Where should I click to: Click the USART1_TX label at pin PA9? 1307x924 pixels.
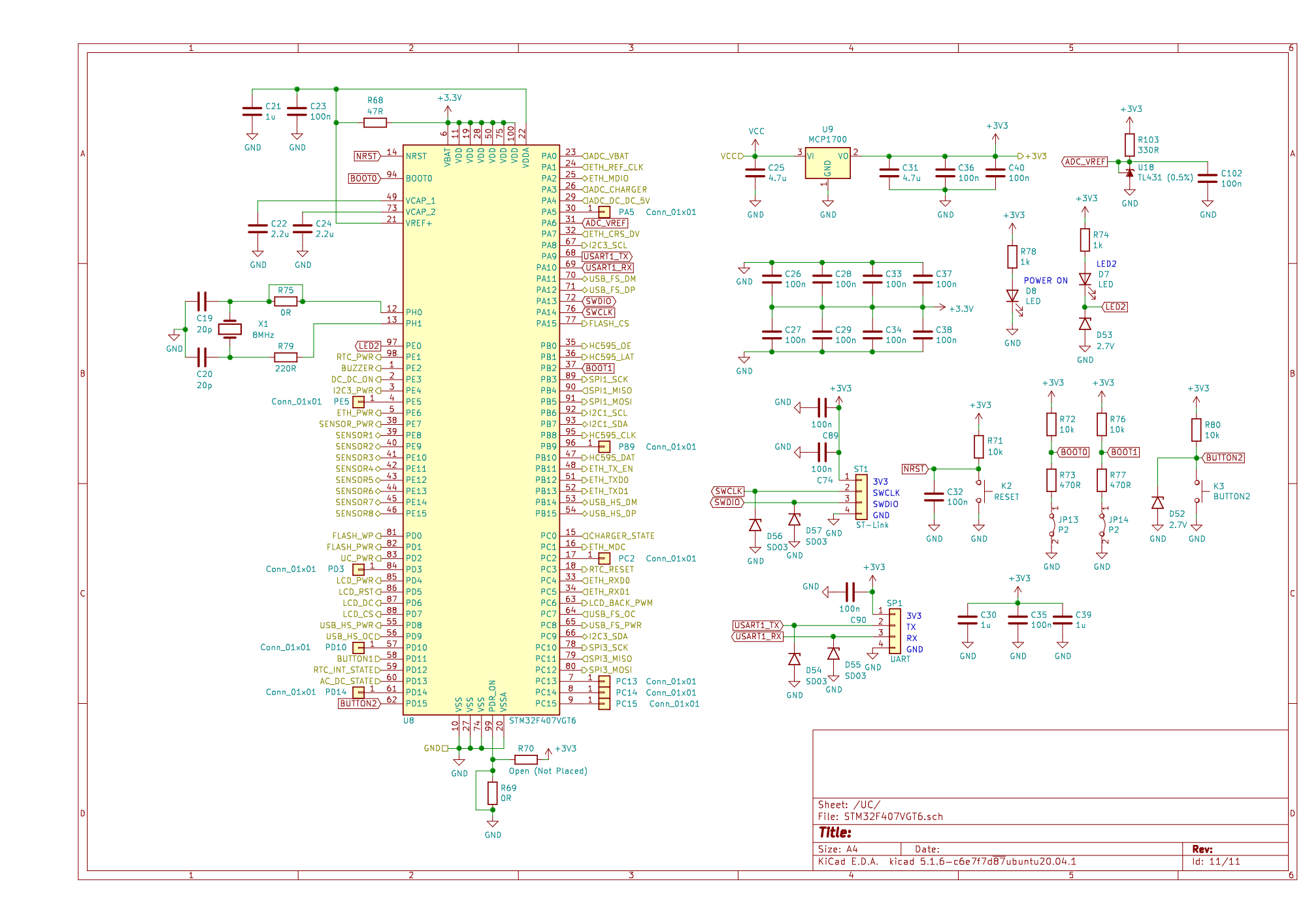(x=606, y=256)
